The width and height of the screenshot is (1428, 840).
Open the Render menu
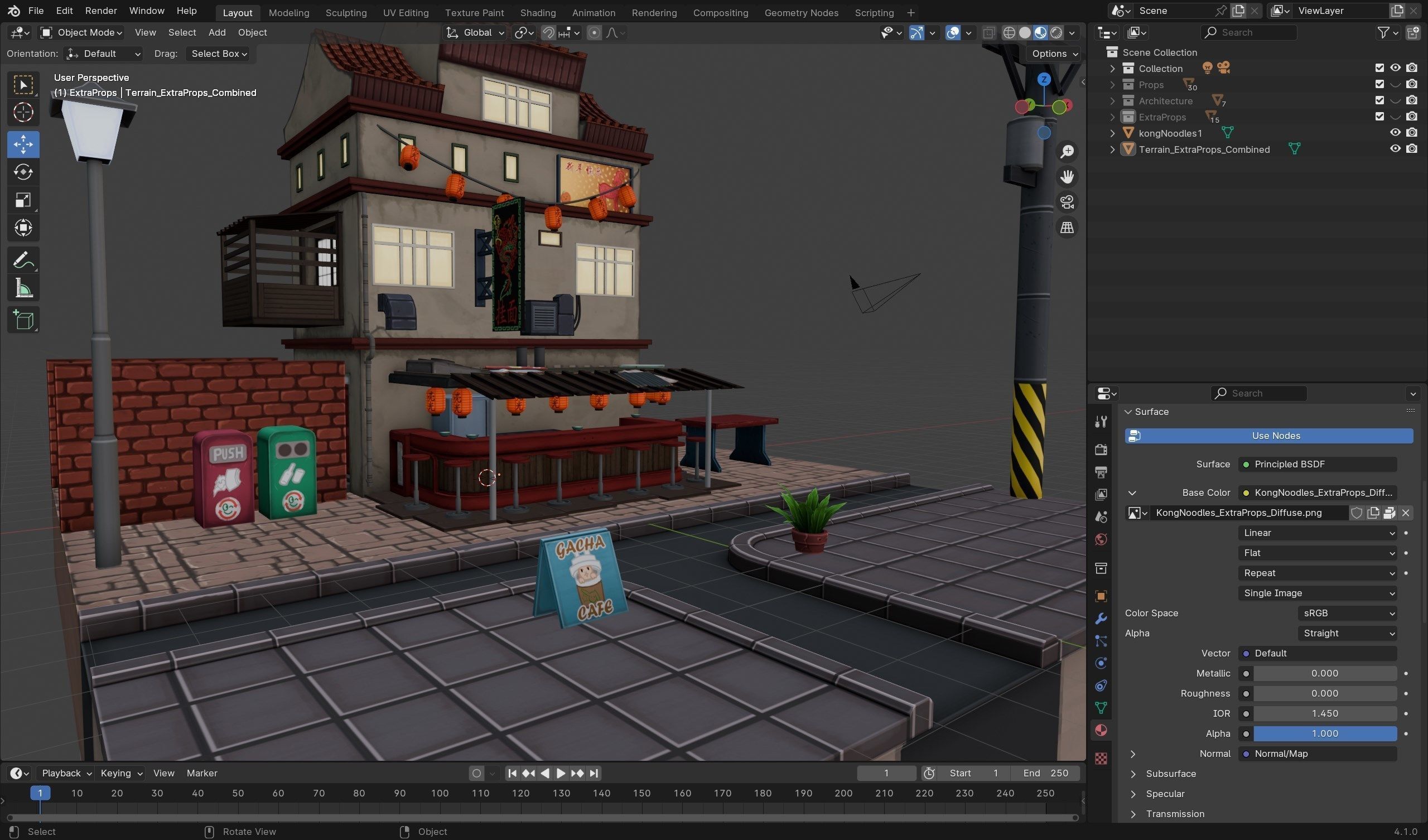101,11
